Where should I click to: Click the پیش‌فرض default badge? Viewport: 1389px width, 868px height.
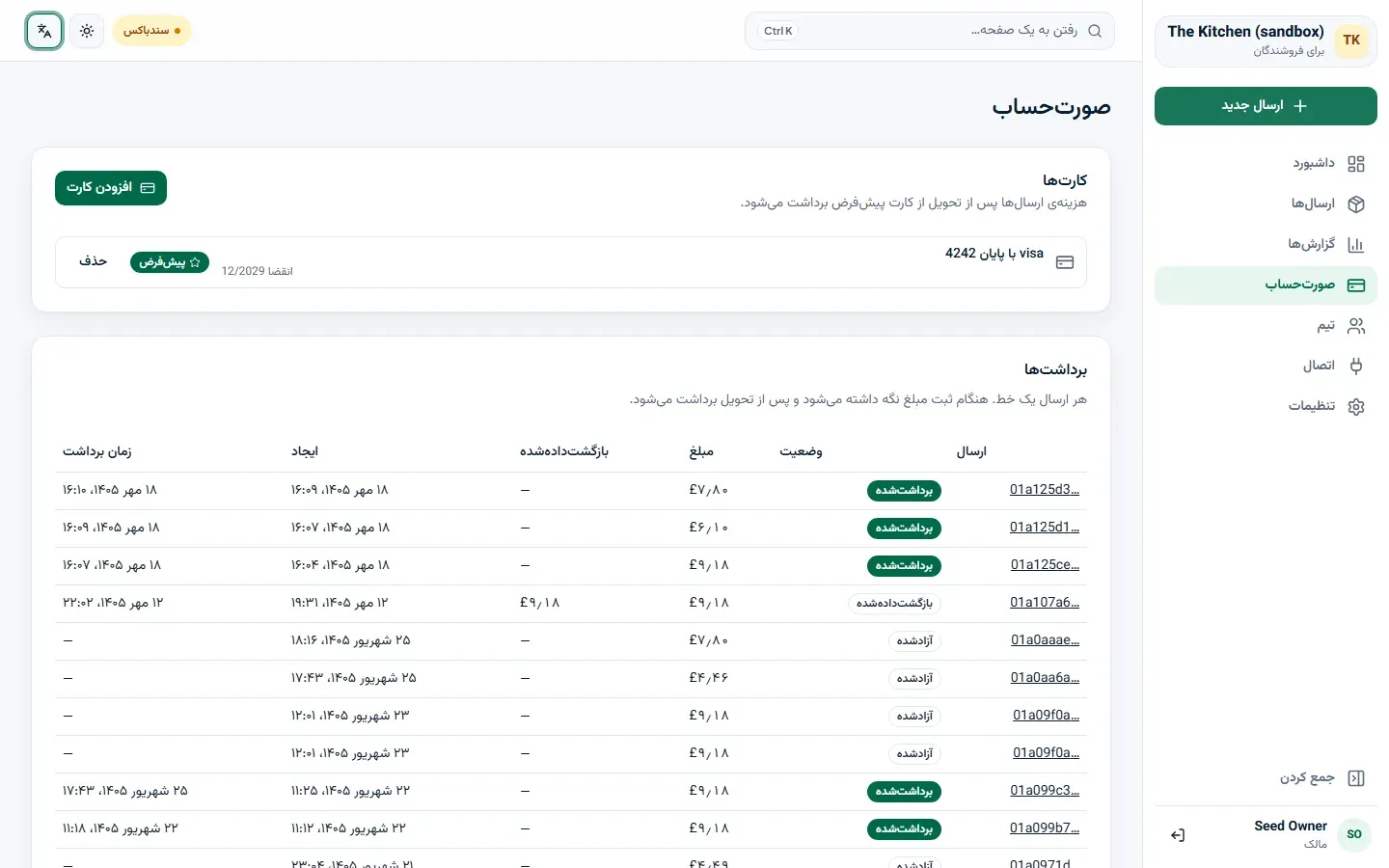point(170,262)
